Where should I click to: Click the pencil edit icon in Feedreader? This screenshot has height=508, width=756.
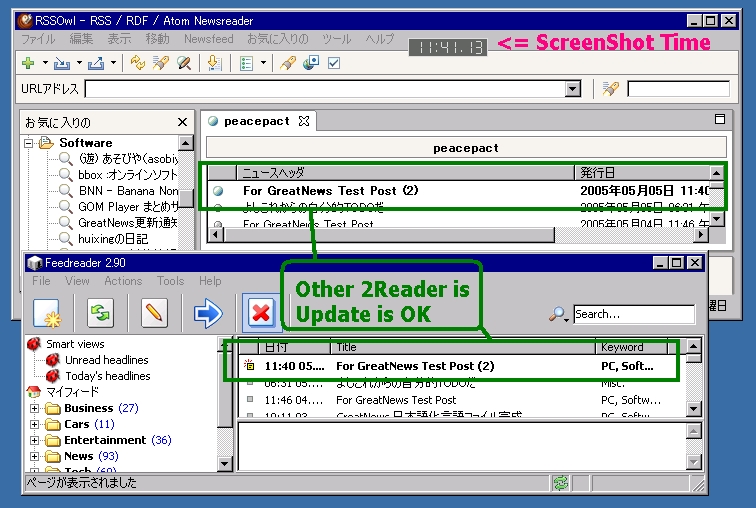click(154, 314)
